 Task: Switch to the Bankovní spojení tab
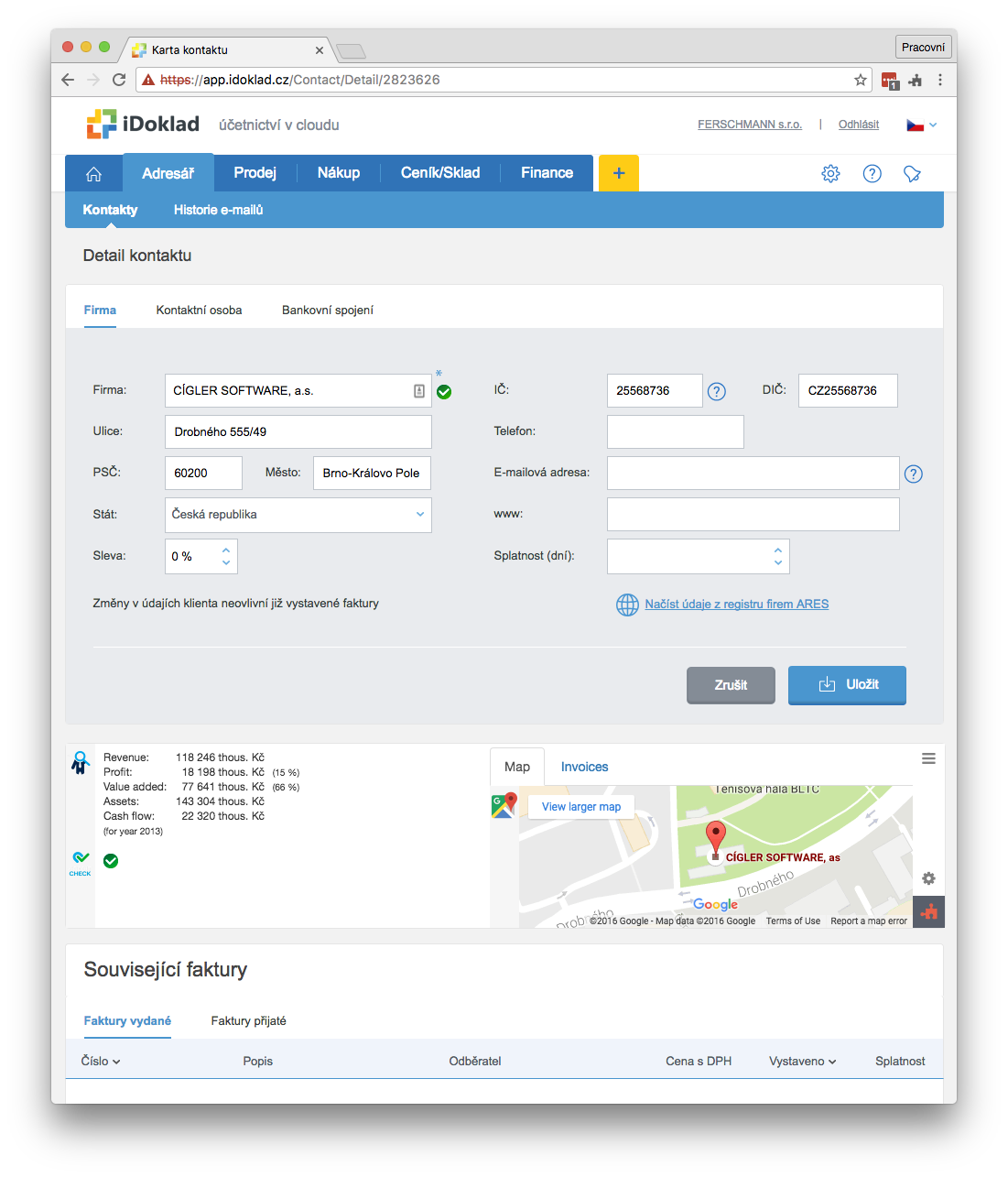tap(328, 311)
